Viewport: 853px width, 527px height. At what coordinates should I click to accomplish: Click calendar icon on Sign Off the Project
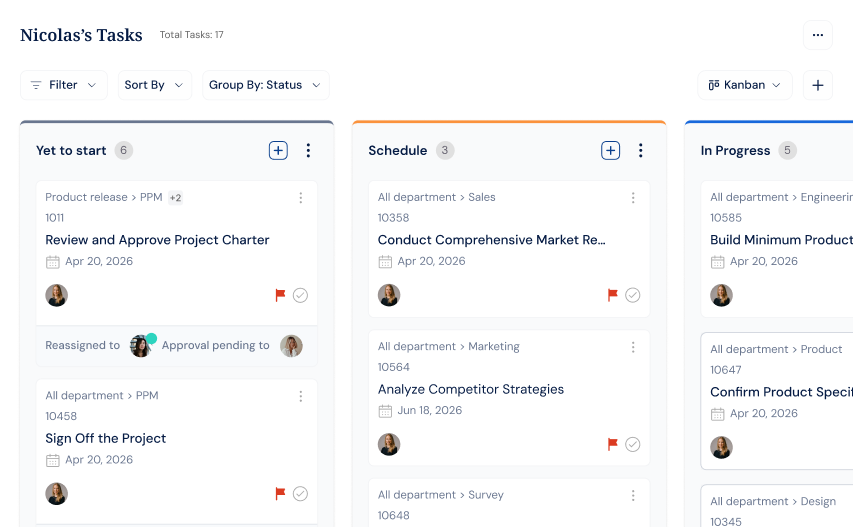53,461
